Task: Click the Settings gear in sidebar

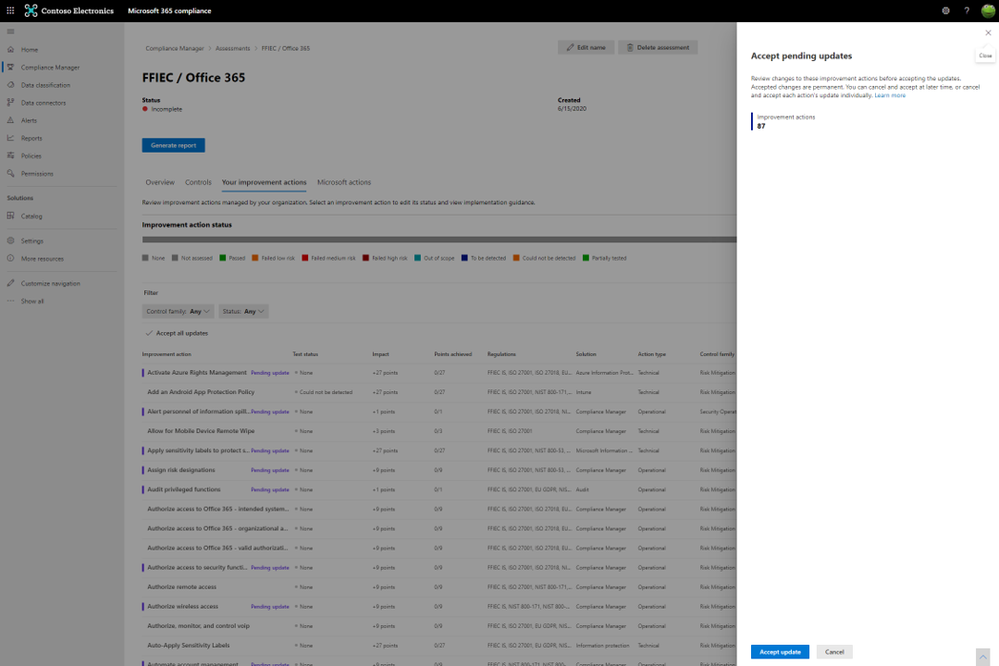Action: (11, 241)
